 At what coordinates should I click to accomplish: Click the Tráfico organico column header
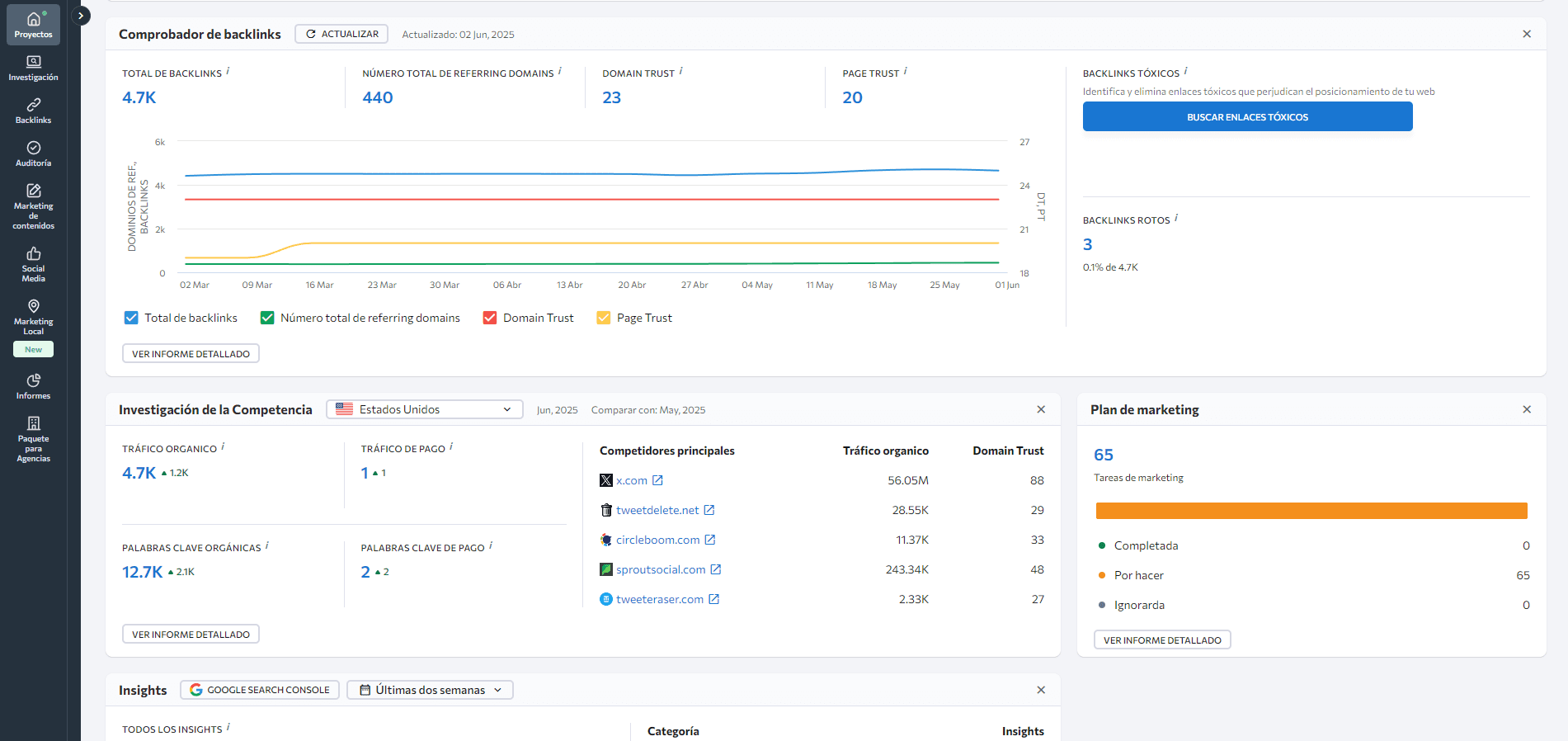coord(885,451)
